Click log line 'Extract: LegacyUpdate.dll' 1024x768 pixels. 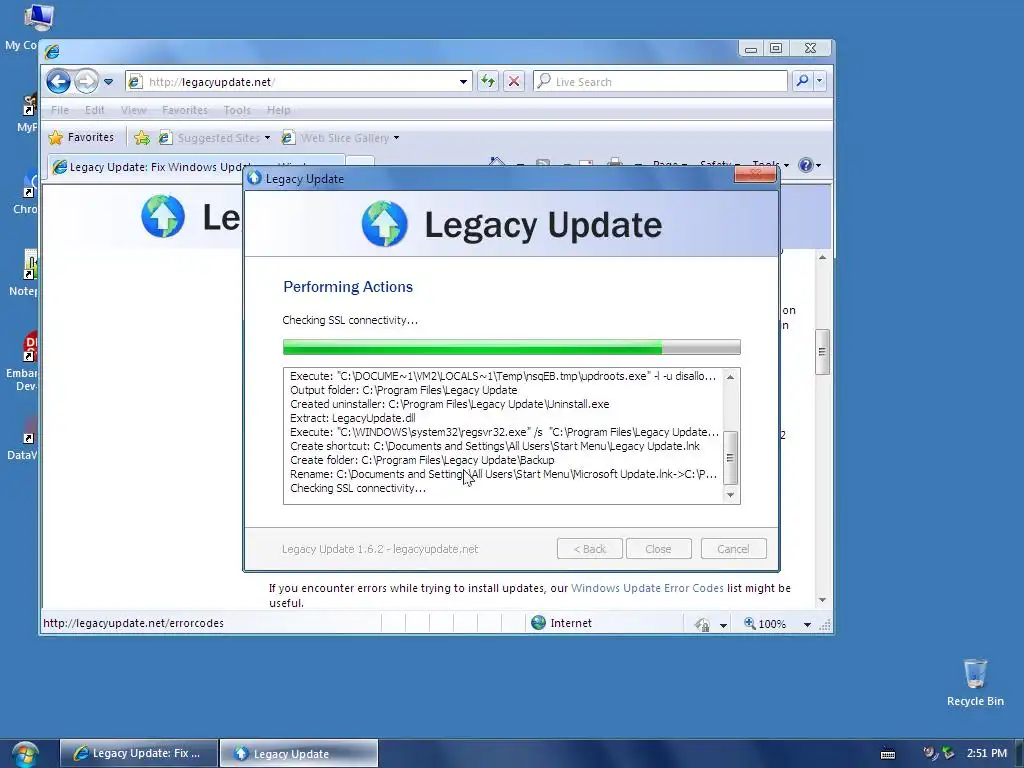[353, 418]
